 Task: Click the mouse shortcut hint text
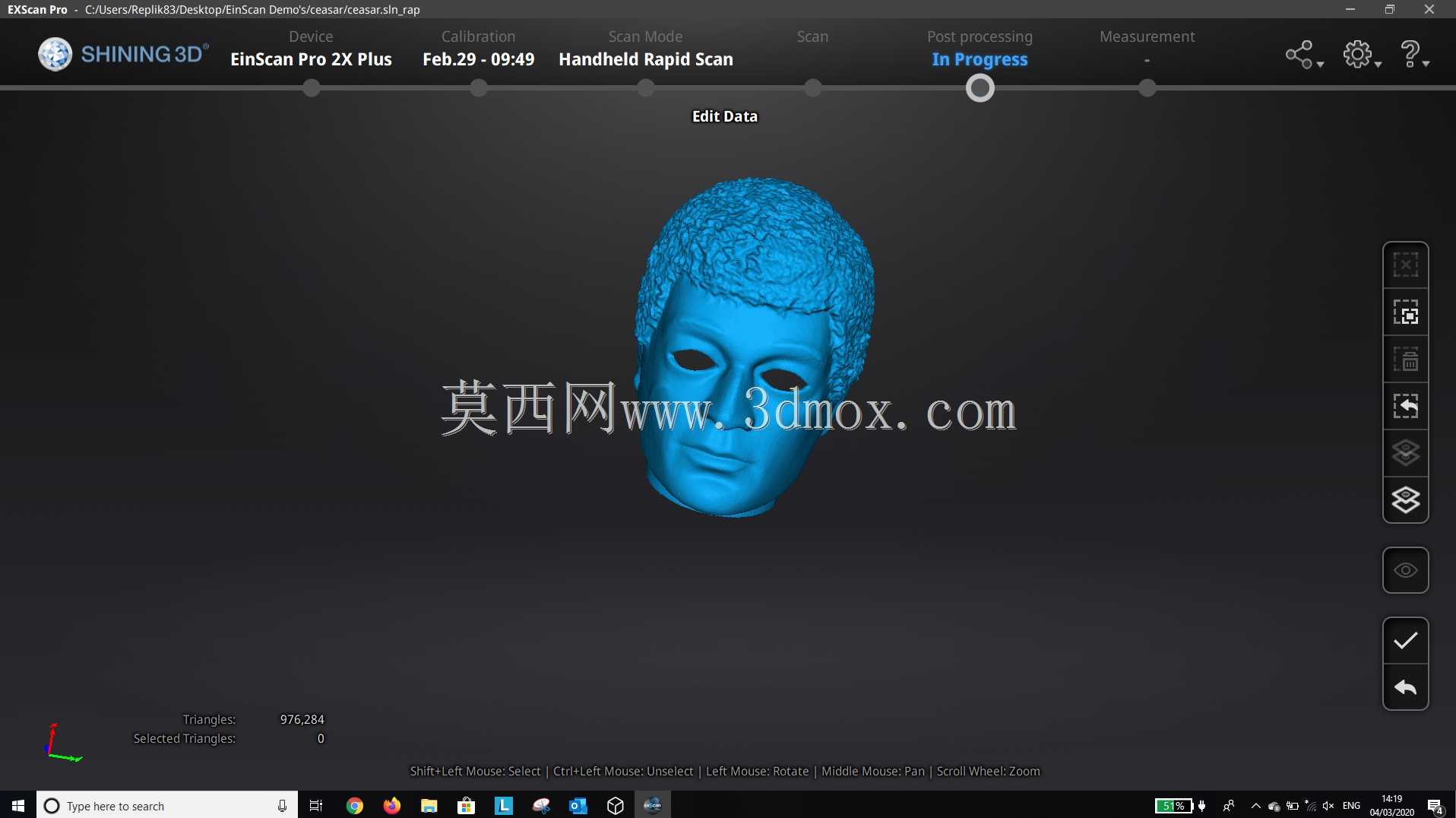pos(724,771)
